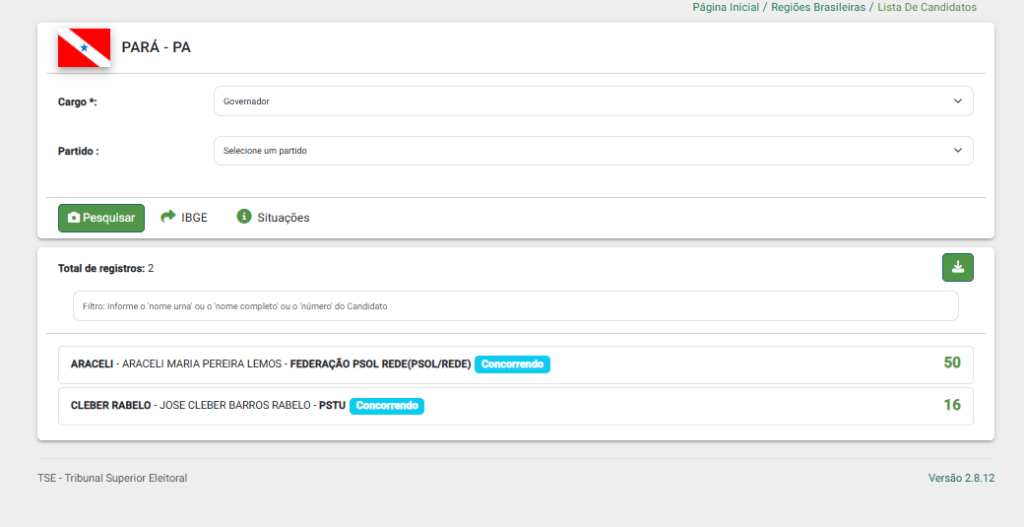Click PSTU party text
This screenshot has height=527, width=1024.
[332, 406]
